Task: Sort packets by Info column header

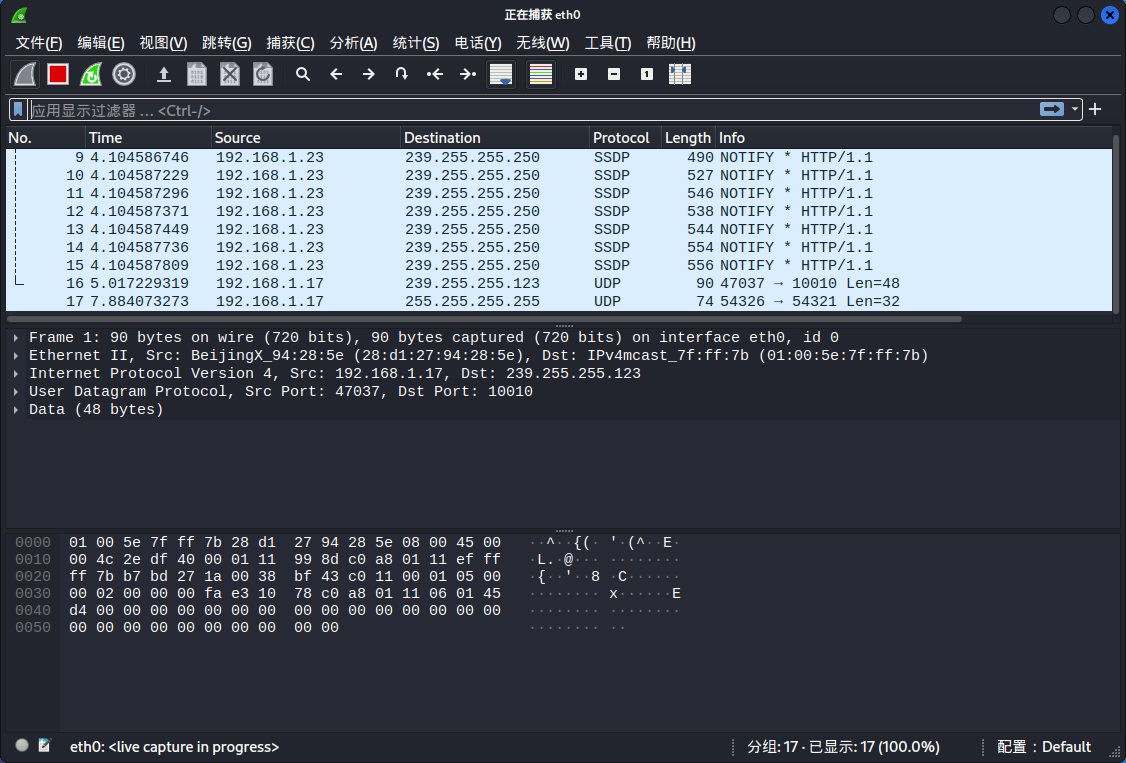Action: (913, 138)
